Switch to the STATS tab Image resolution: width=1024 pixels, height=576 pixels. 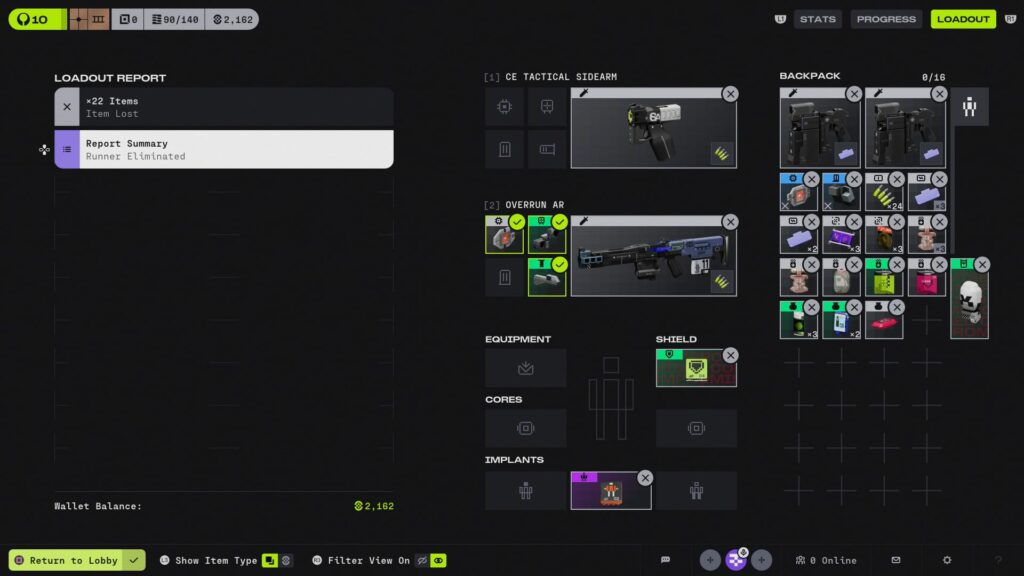click(817, 19)
